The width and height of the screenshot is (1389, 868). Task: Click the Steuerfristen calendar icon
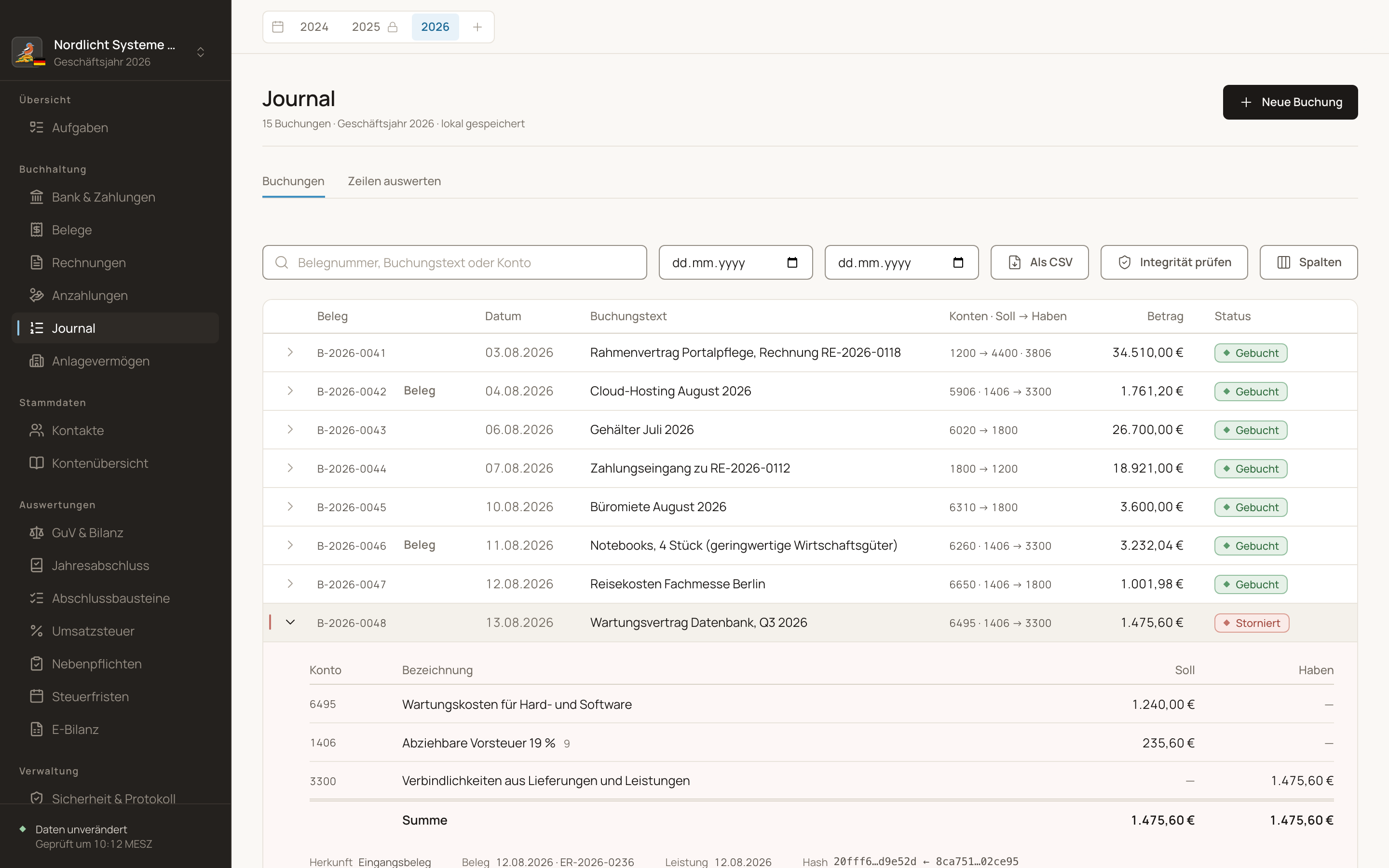(x=37, y=696)
